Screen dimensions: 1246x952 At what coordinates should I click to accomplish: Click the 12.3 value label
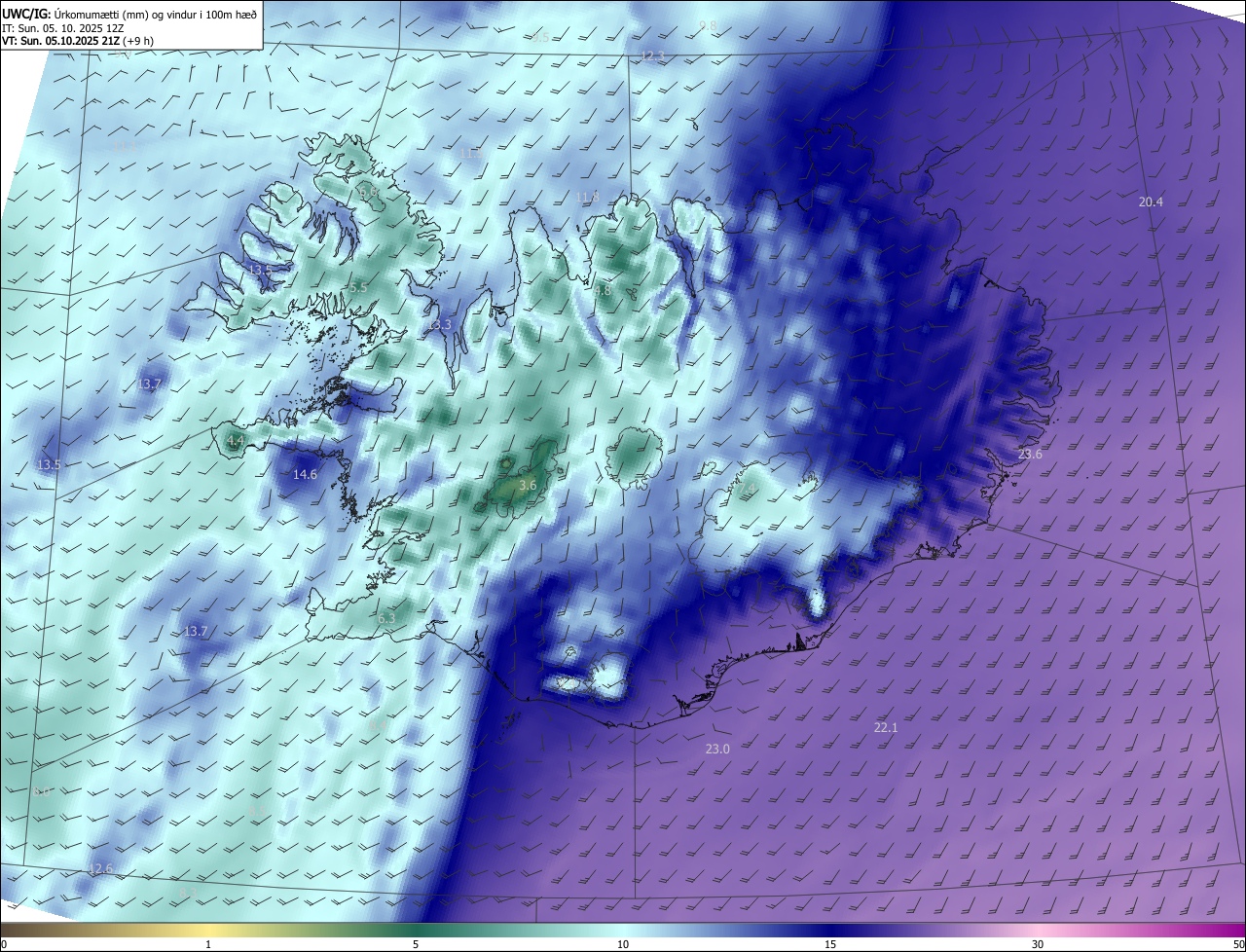652,55
